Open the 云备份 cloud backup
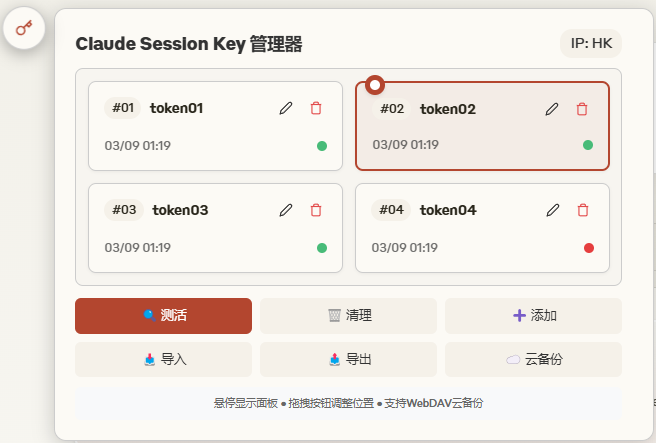This screenshot has width=656, height=443. click(533, 359)
